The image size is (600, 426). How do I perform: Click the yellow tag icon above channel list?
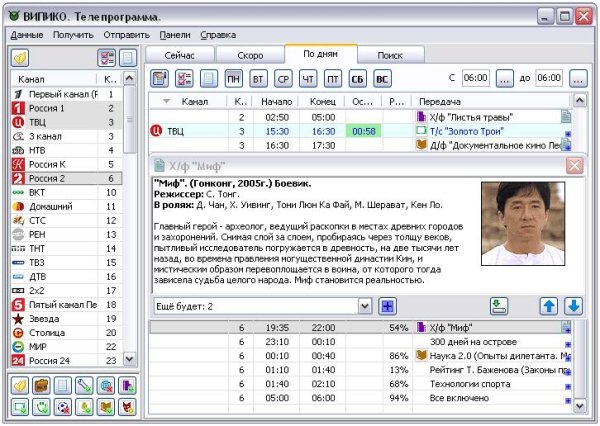pos(20,58)
